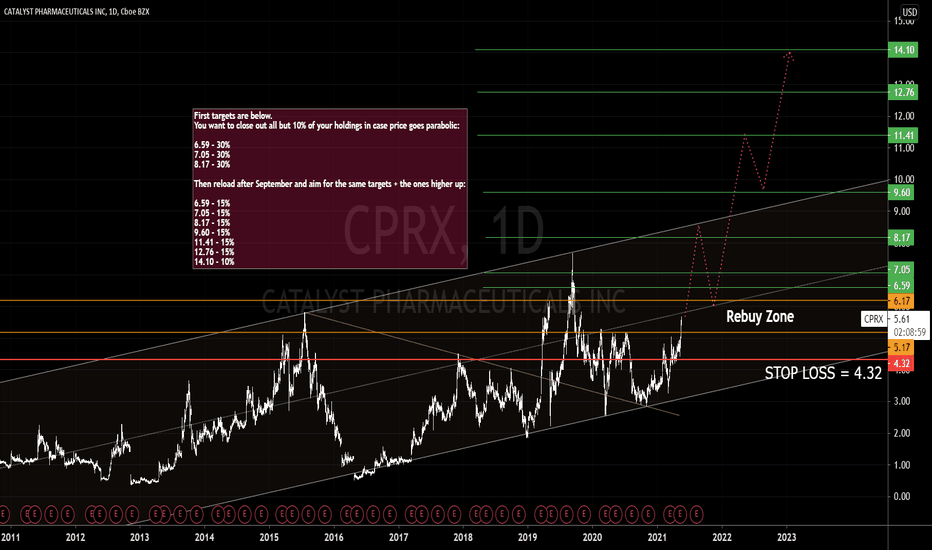
Task: Click the 2019 time axis label
Action: pyautogui.click(x=528, y=538)
